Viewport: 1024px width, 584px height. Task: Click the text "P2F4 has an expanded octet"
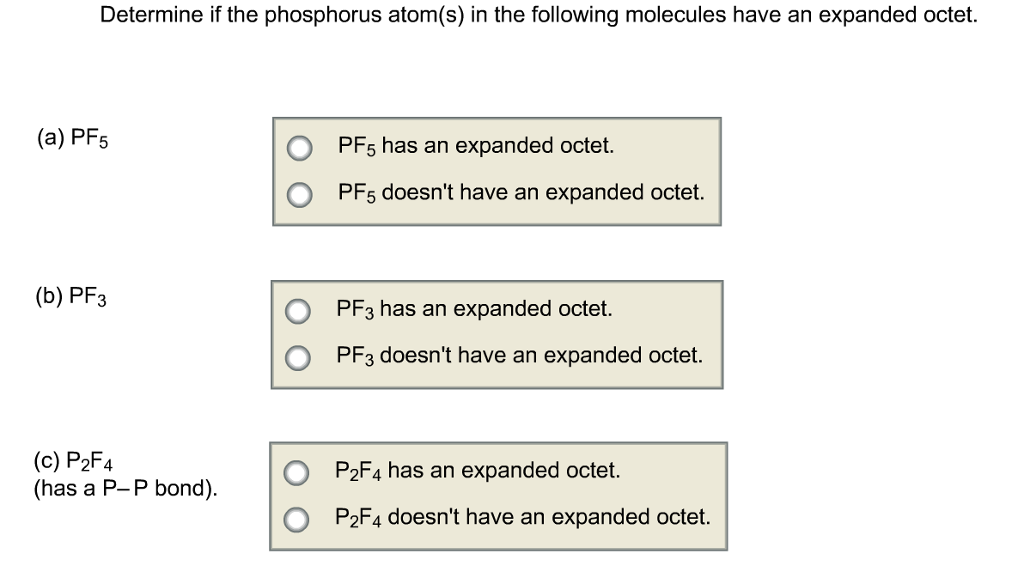[x=477, y=470]
